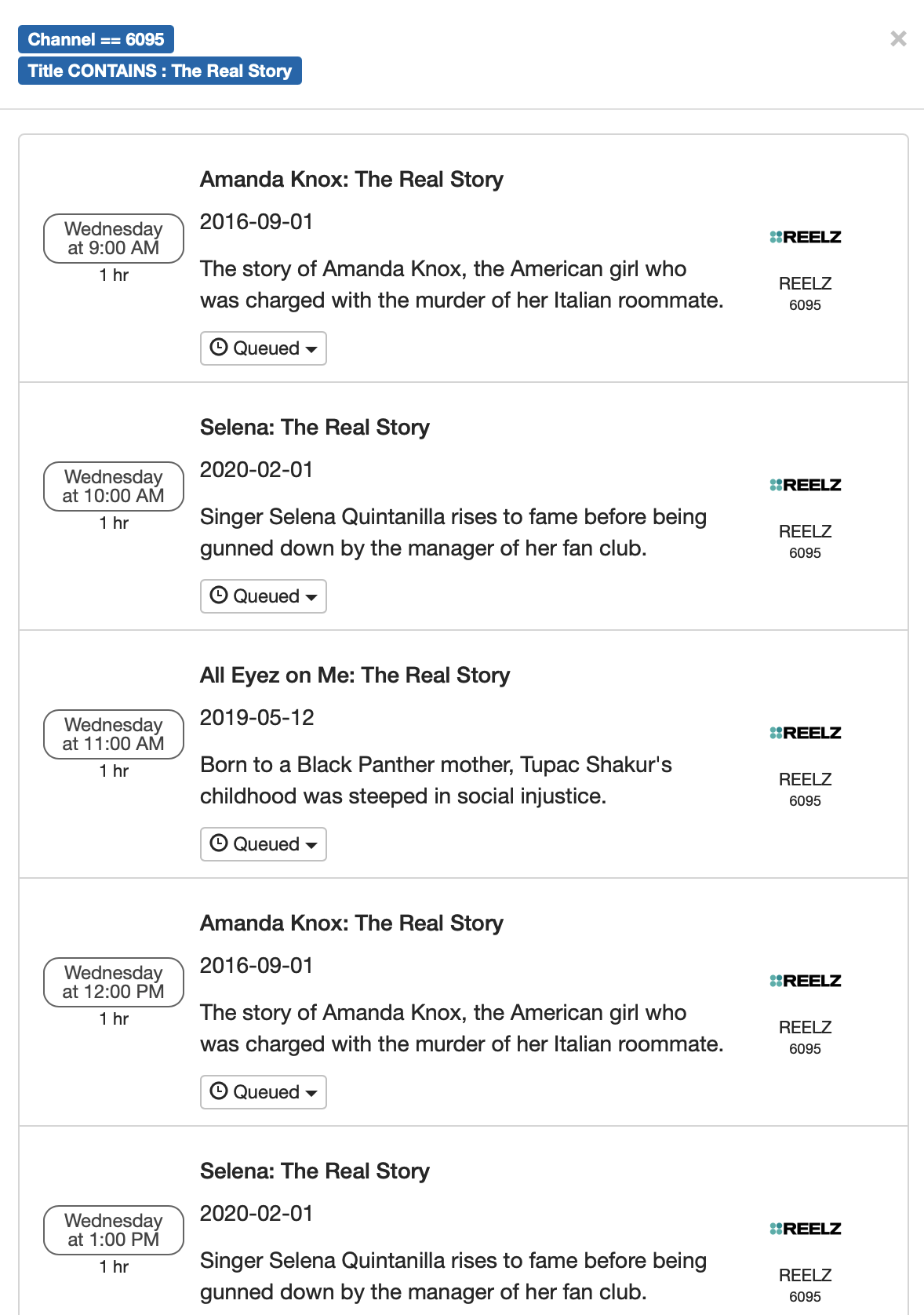Click REELZ logo in 10:00 AM listing
This screenshot has height=1315, width=924.
tap(805, 485)
